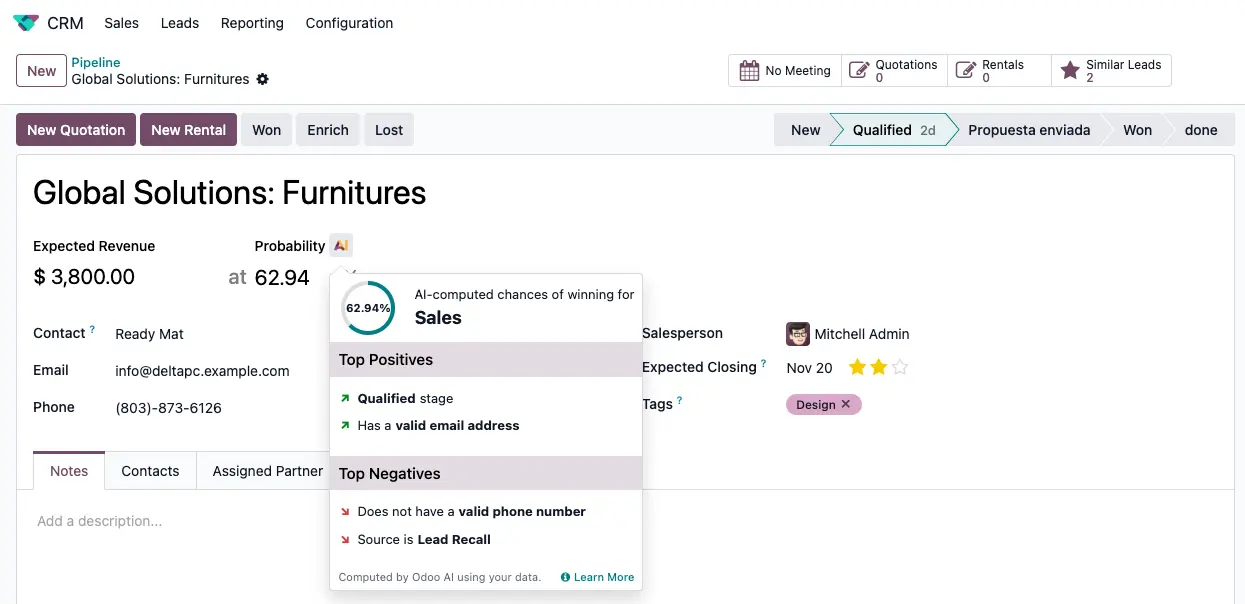Image resolution: width=1245 pixels, height=604 pixels.
Task: Click the Rentals smart button icon
Action: point(965,70)
